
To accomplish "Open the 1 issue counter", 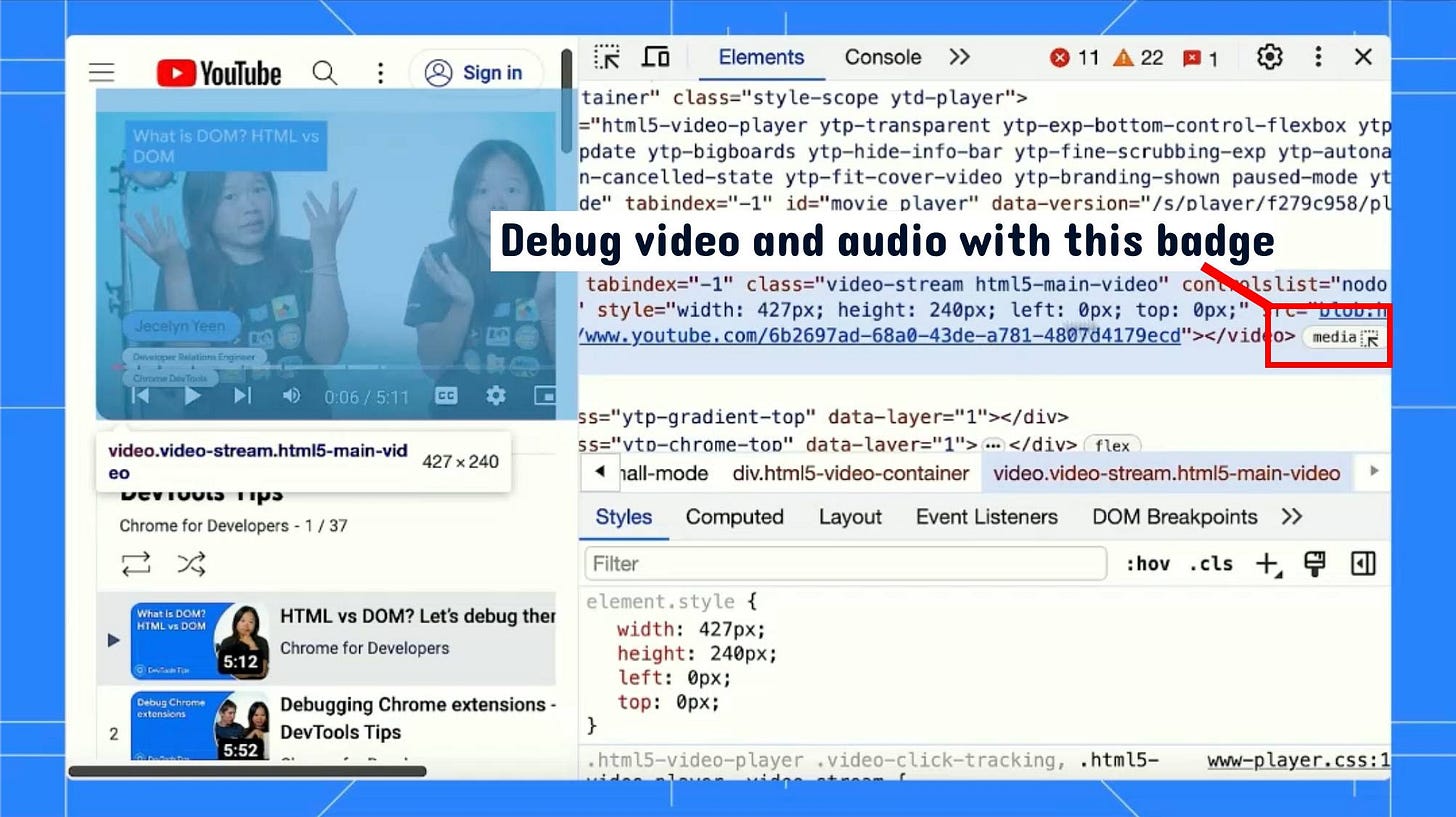I will pos(1201,58).
